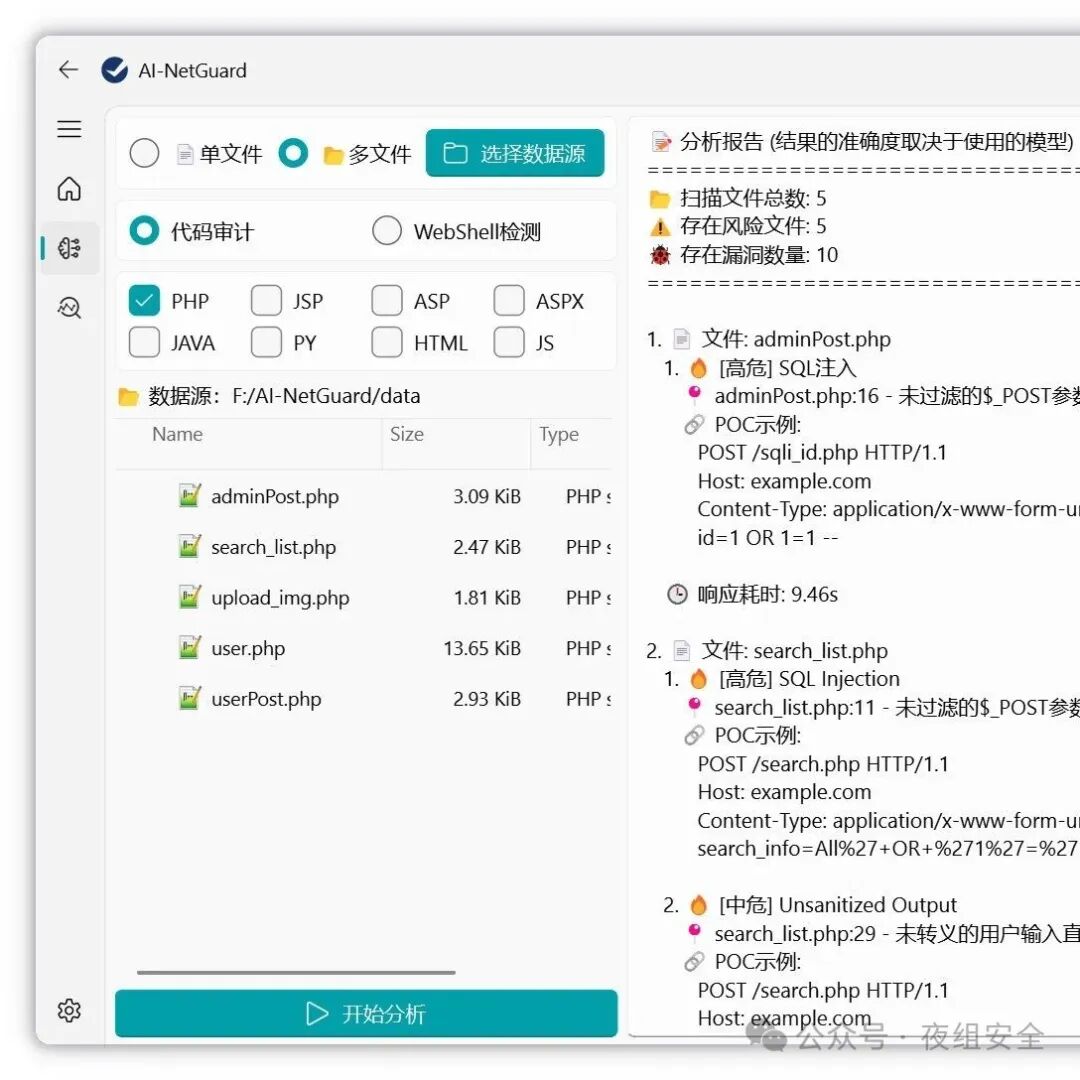Open settings via the gear icon
Image resolution: width=1080 pixels, height=1080 pixels.
69,1010
